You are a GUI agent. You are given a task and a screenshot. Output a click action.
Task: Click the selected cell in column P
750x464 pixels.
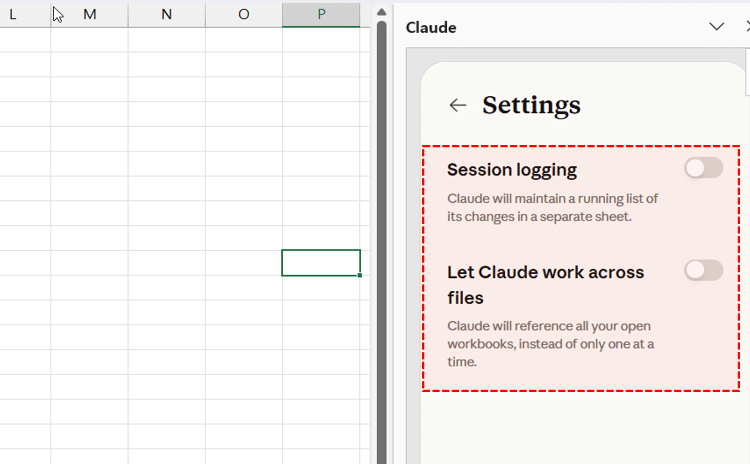pos(321,262)
